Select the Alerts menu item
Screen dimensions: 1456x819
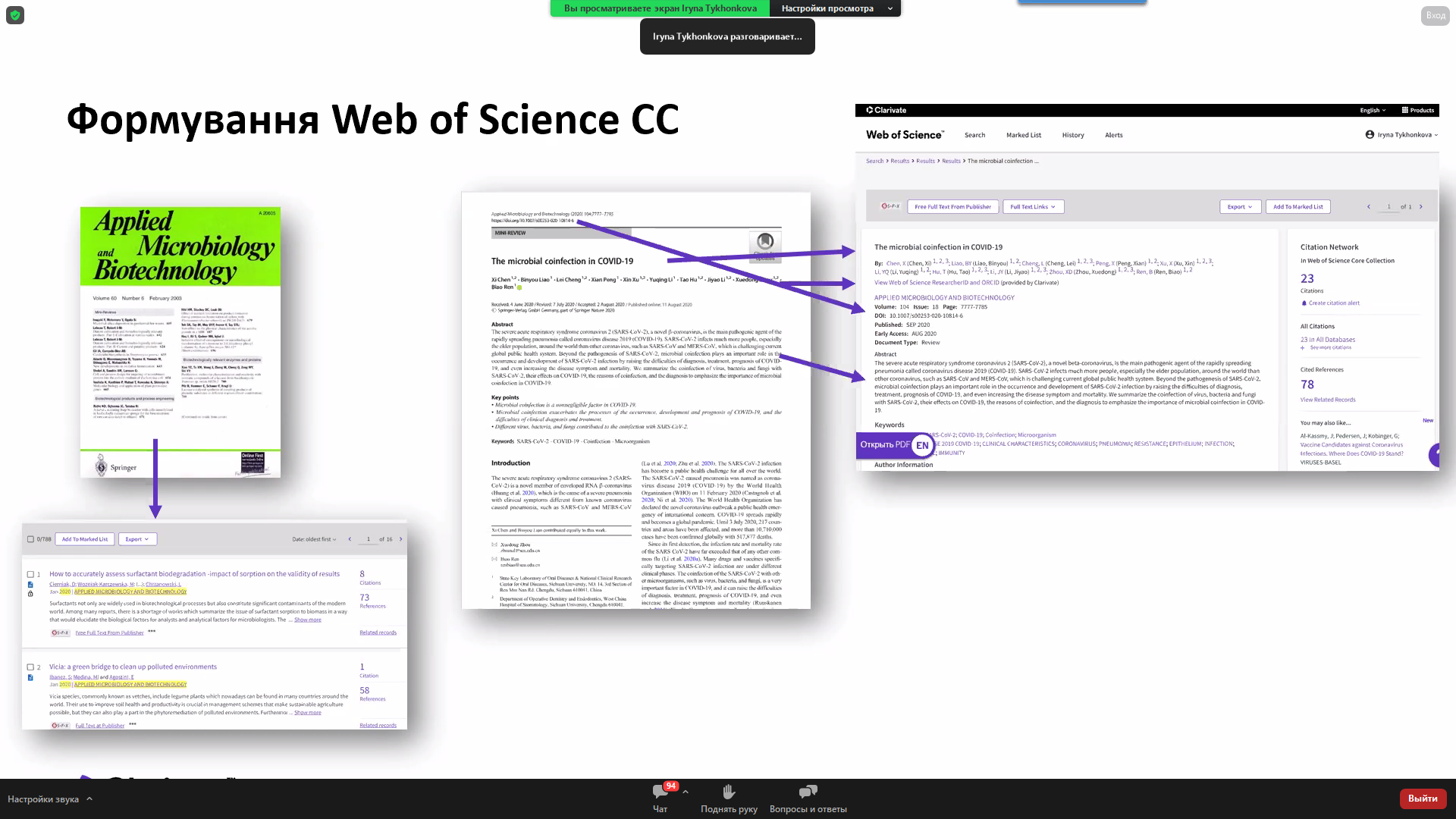(x=1114, y=135)
